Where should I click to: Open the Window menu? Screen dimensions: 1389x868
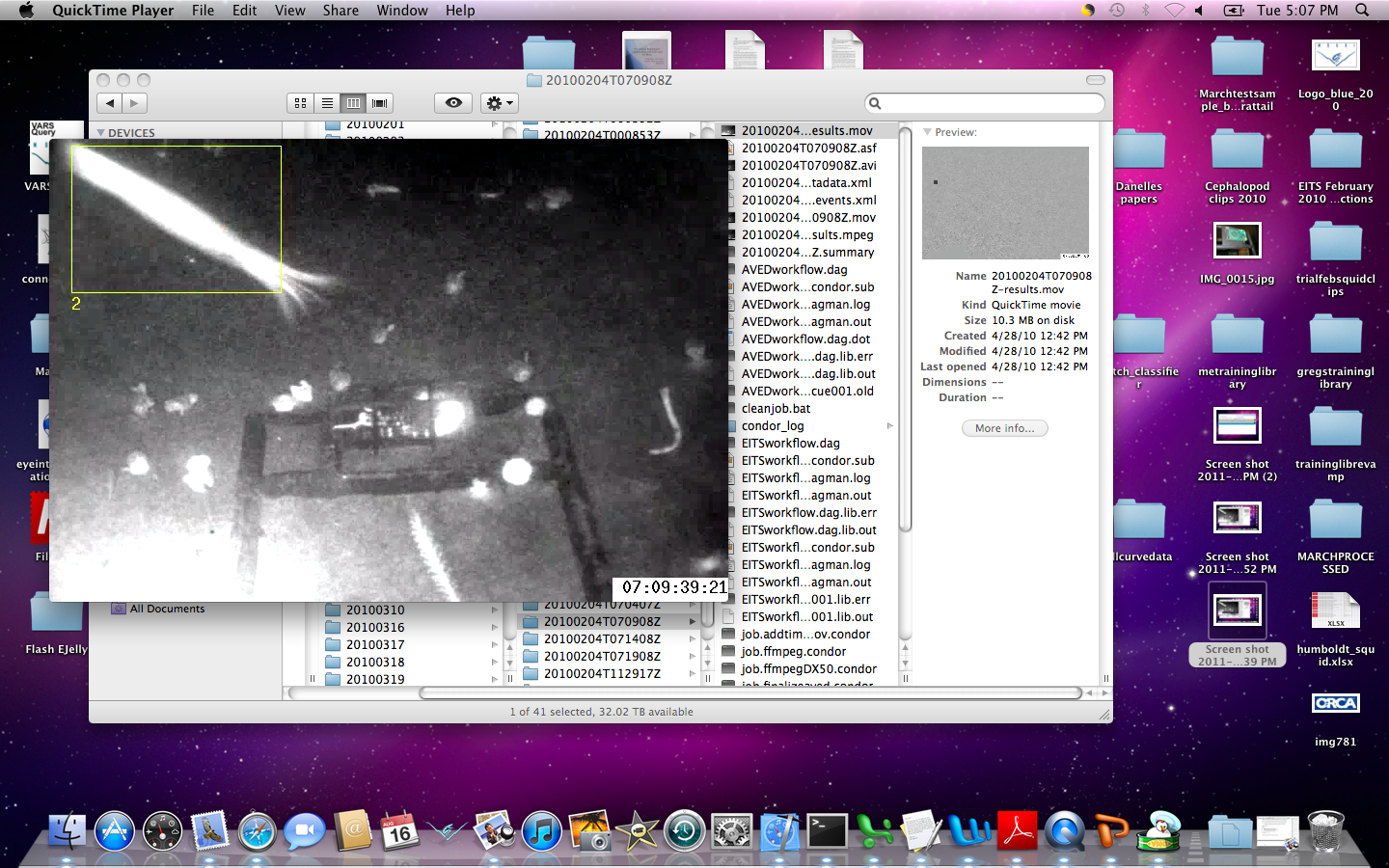coord(402,11)
